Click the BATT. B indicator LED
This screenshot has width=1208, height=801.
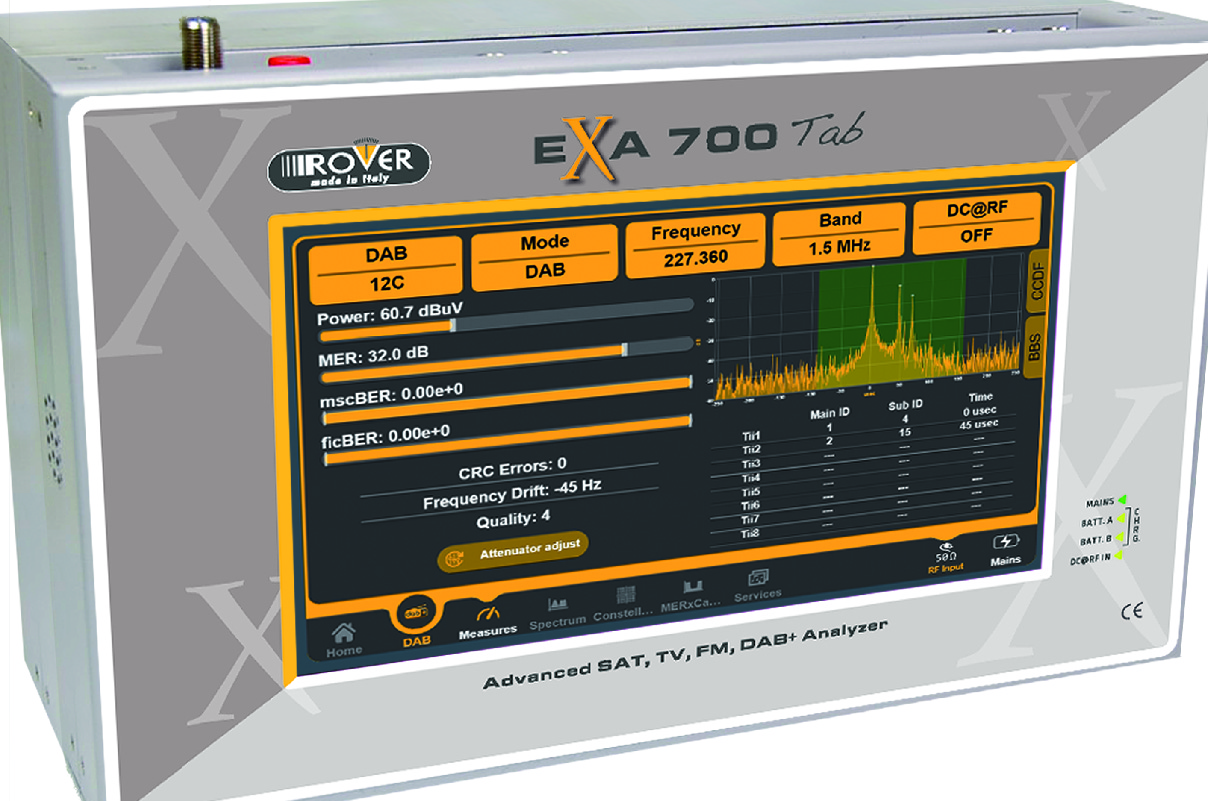[x=1122, y=536]
